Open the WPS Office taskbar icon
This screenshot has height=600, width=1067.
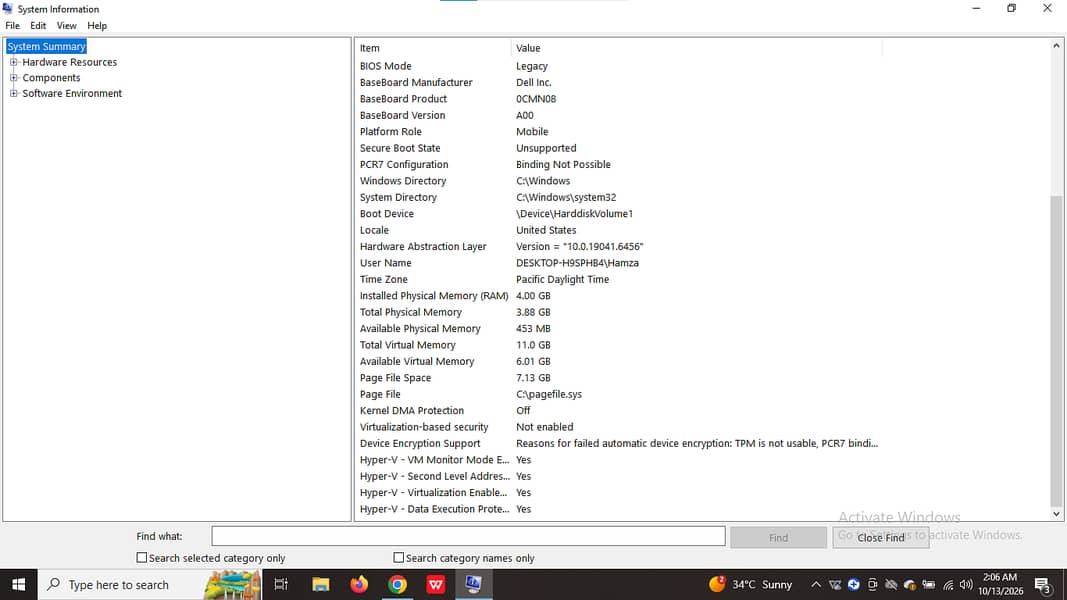point(436,584)
